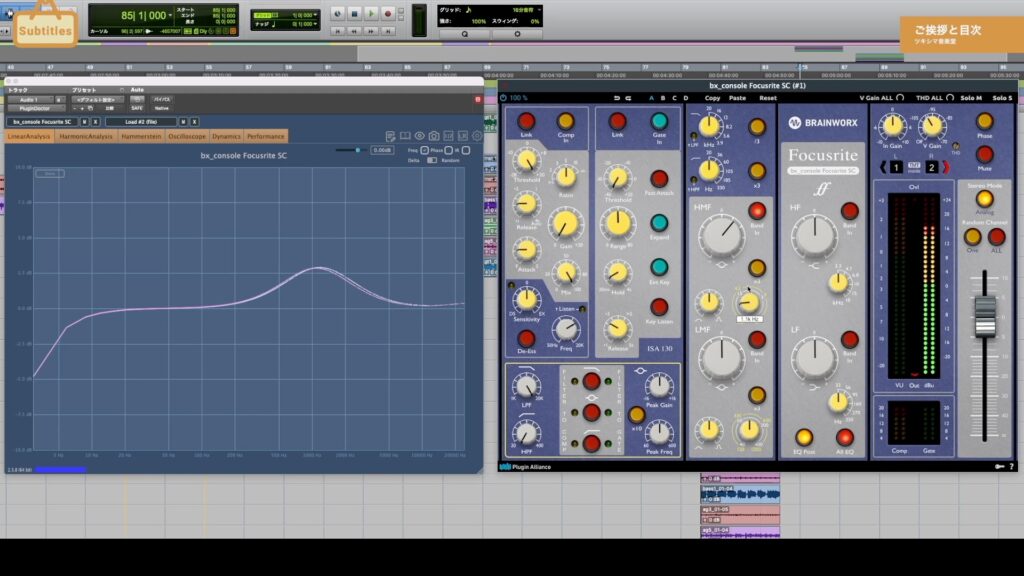The width and height of the screenshot is (1024, 576).
Task: Click the eye view icon in PluginDoctor toolbar
Action: click(x=419, y=136)
